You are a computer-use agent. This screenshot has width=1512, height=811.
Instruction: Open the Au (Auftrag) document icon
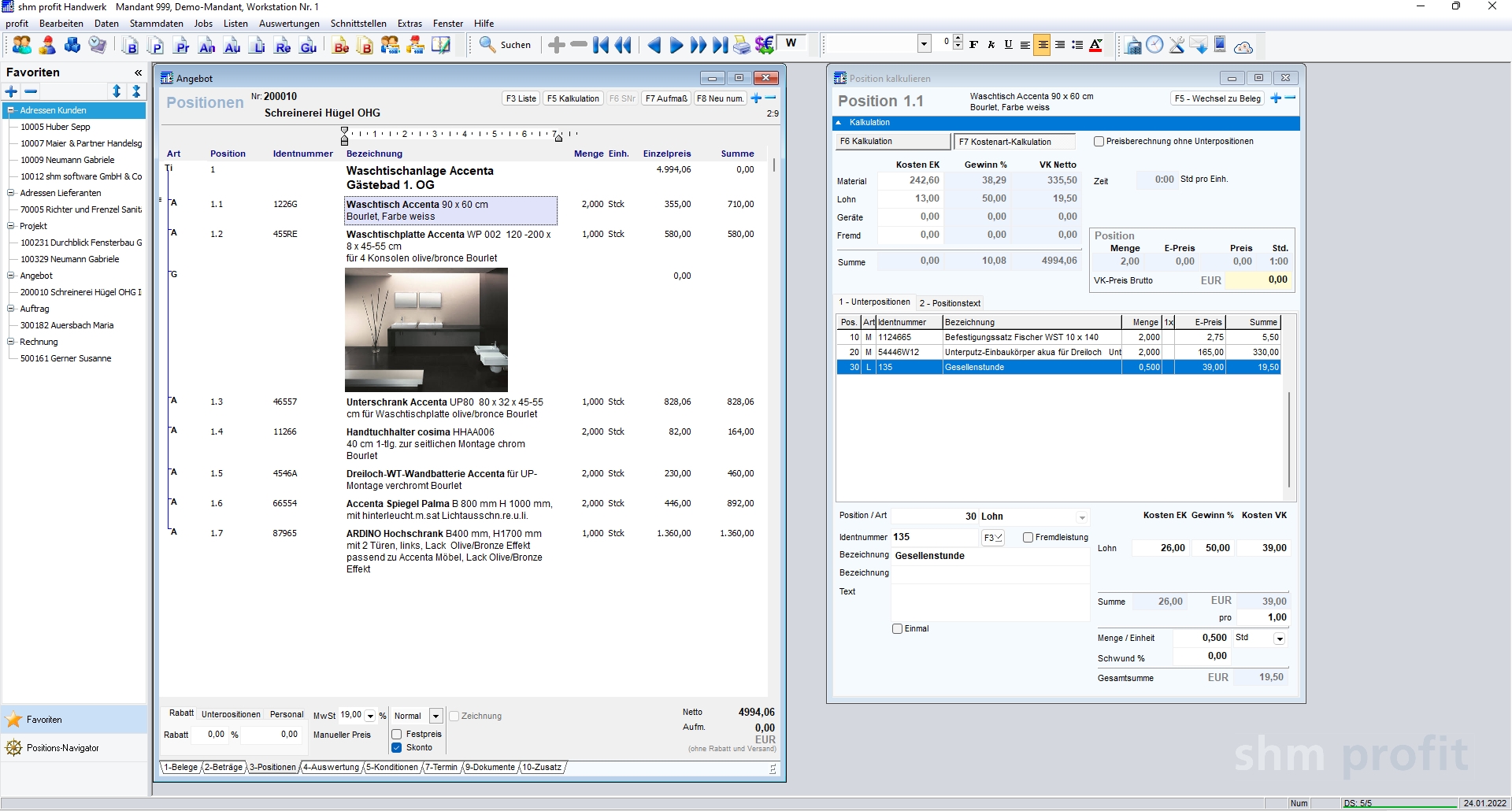[x=232, y=46]
